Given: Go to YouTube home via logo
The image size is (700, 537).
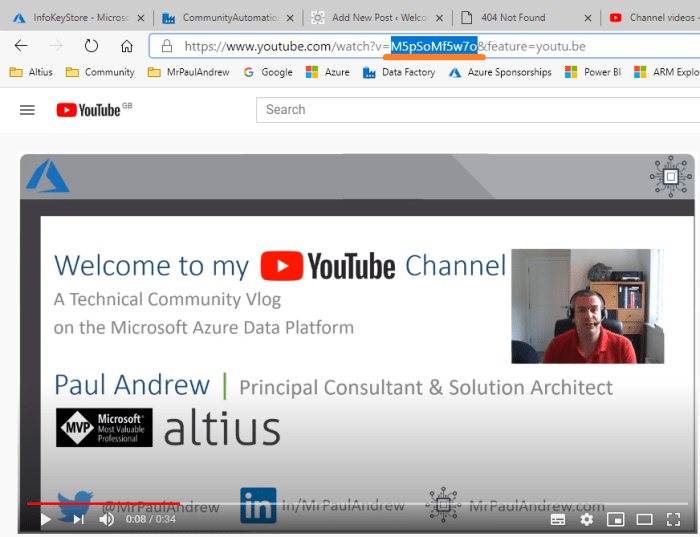Looking at the screenshot, I should pos(88,110).
